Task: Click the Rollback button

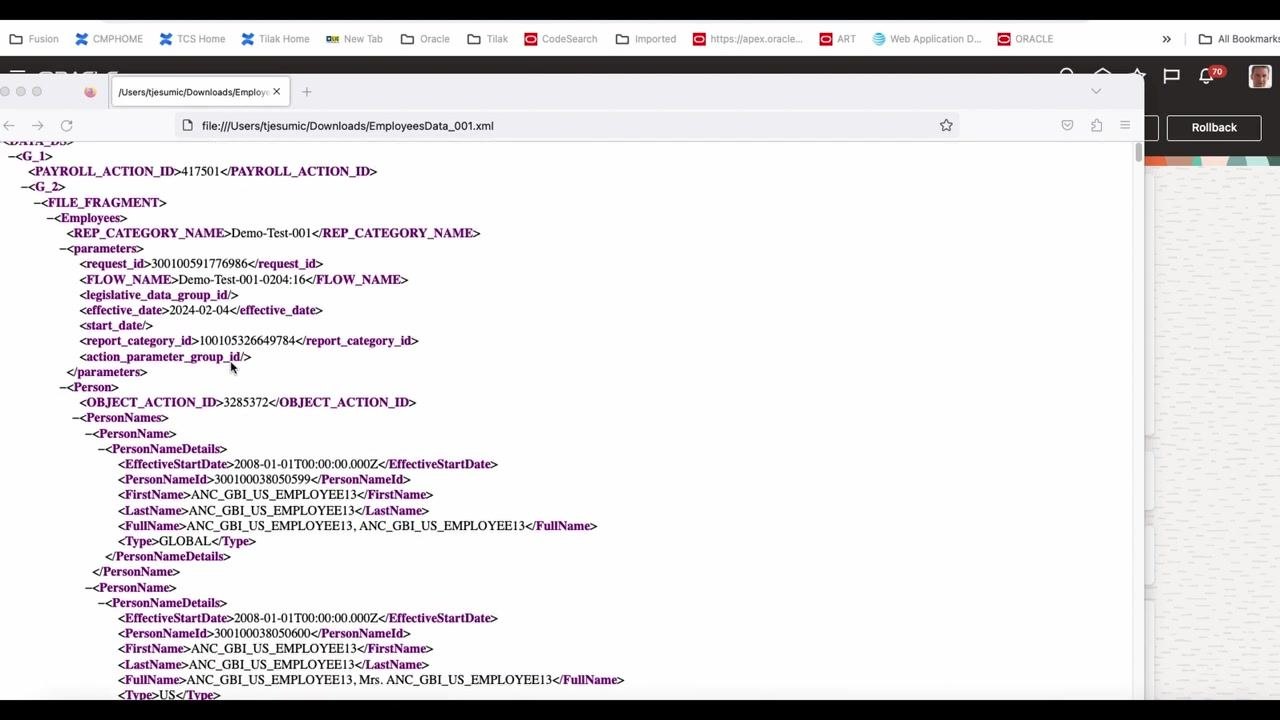Action: click(1214, 128)
